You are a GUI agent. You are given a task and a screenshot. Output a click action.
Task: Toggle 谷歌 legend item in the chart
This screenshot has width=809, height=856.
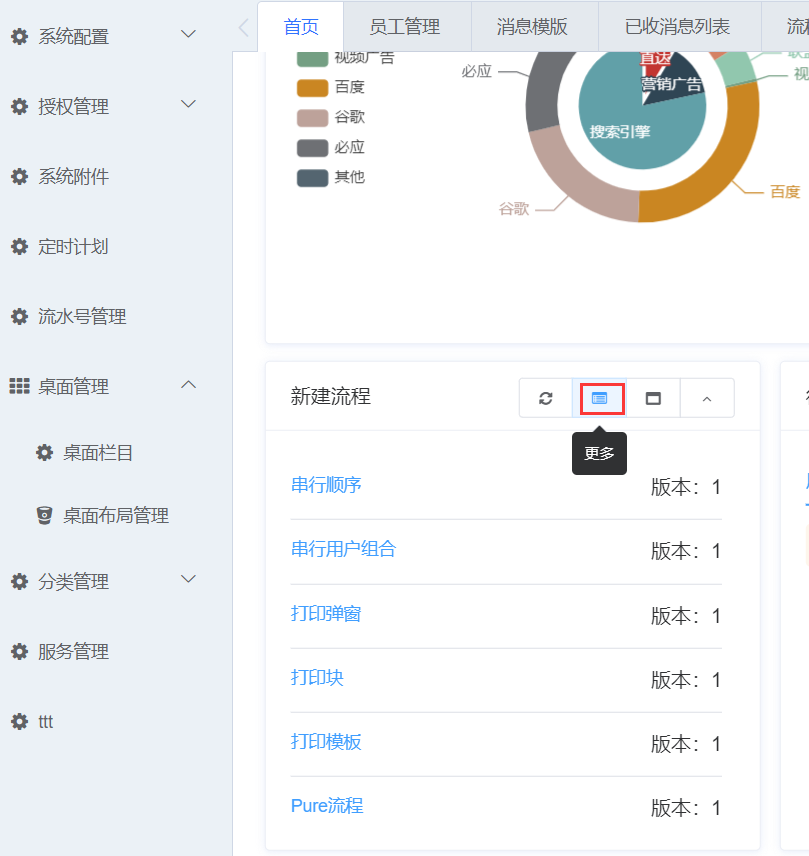pyautogui.click(x=332, y=118)
